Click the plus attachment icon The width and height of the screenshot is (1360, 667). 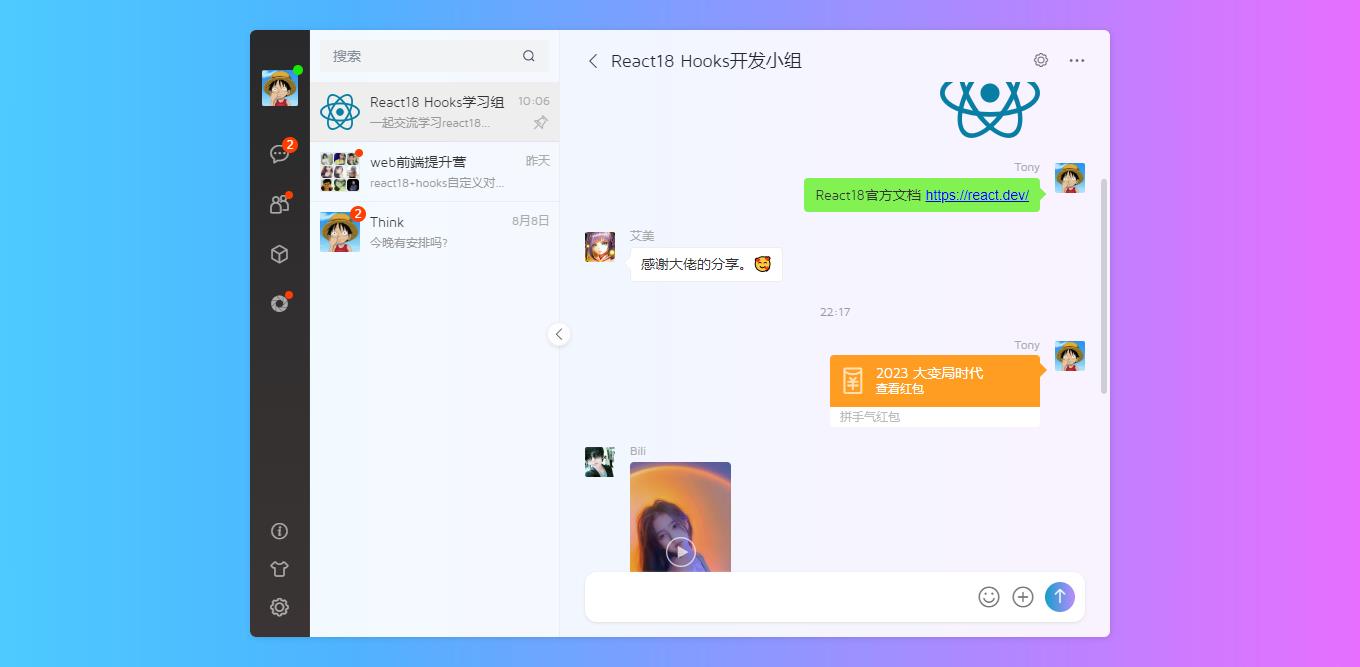[x=1022, y=597]
